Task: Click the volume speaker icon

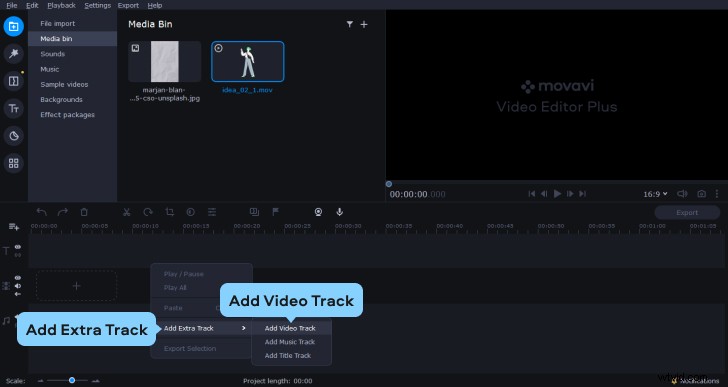Action: coord(682,194)
